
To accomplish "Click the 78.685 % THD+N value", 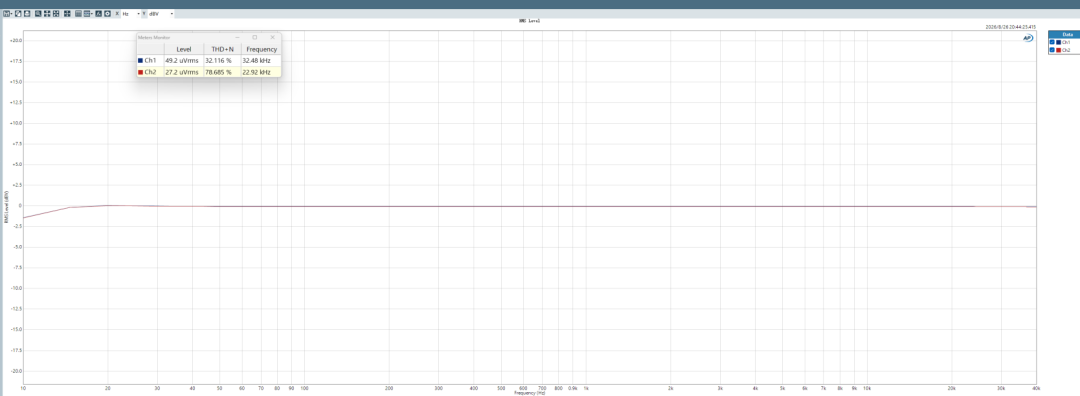I will coord(218,72).
